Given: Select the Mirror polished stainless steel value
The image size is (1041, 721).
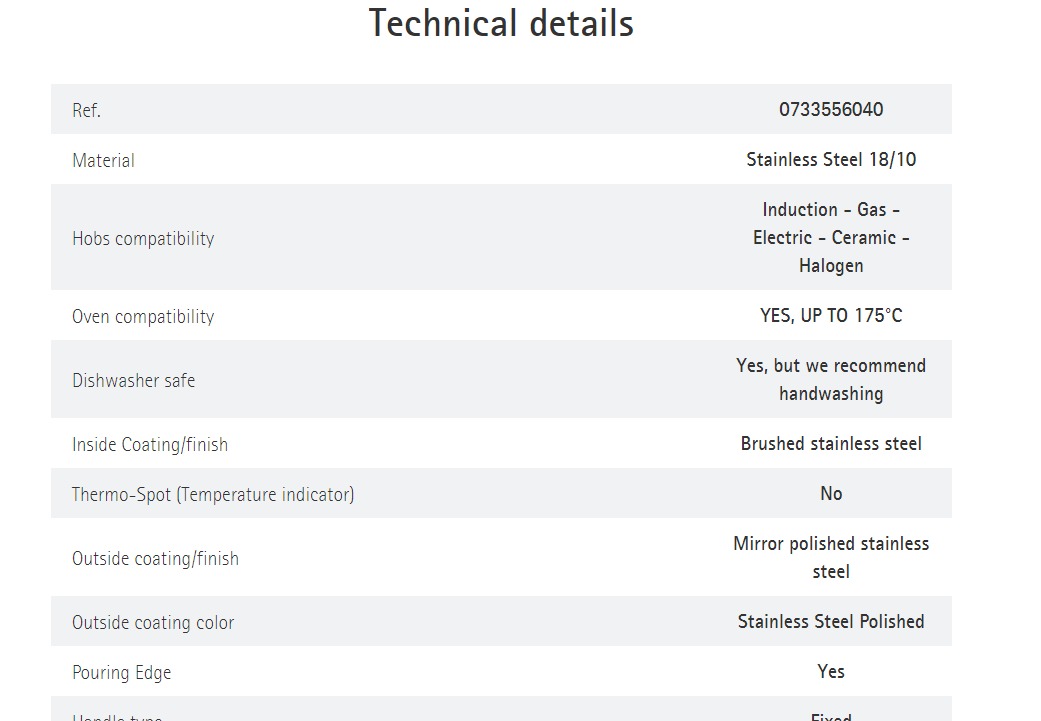Looking at the screenshot, I should point(831,558).
